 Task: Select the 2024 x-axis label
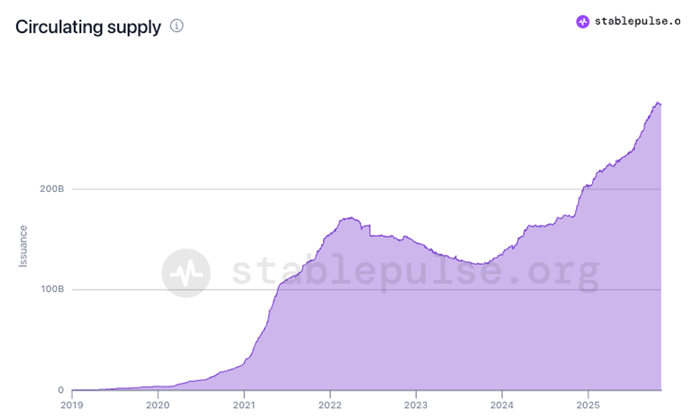coord(502,406)
